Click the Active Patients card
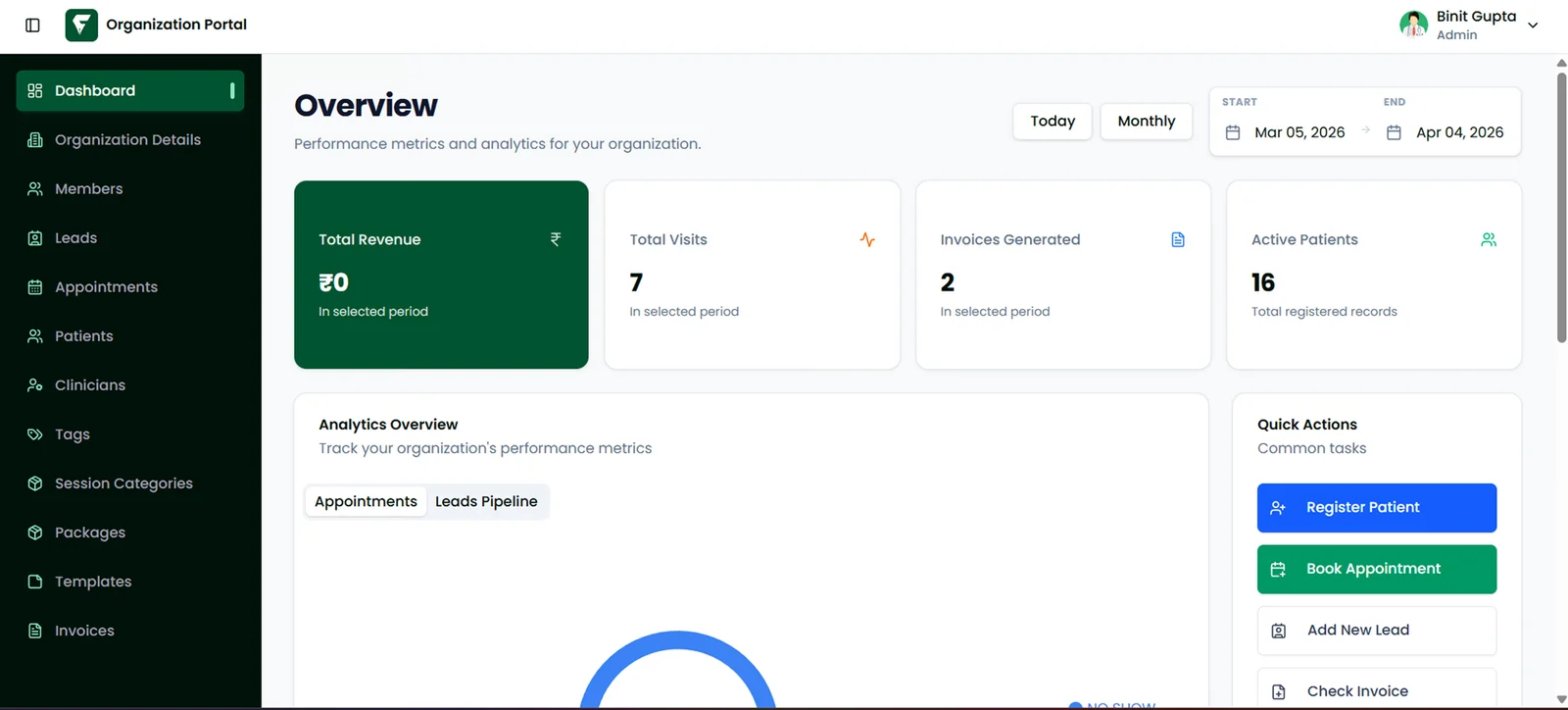The image size is (1568, 710). 1373,275
